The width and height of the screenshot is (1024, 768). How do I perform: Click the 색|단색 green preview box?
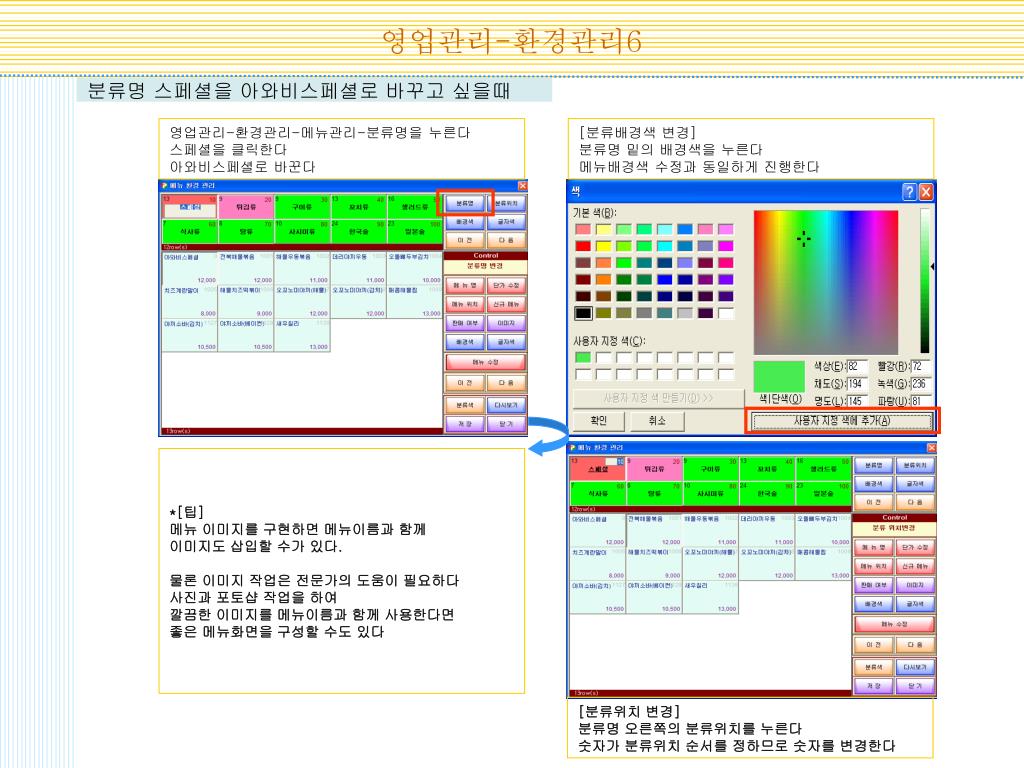click(x=778, y=377)
